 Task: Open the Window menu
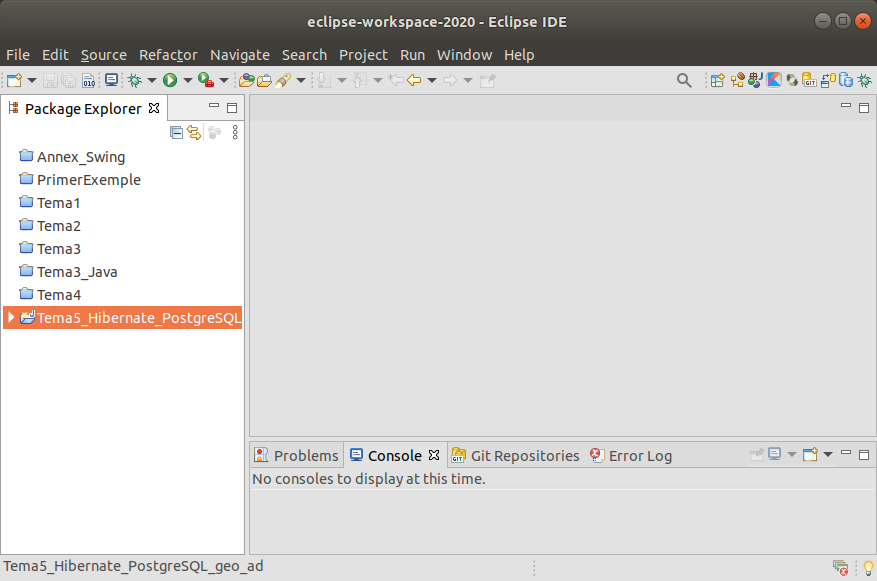tap(464, 55)
